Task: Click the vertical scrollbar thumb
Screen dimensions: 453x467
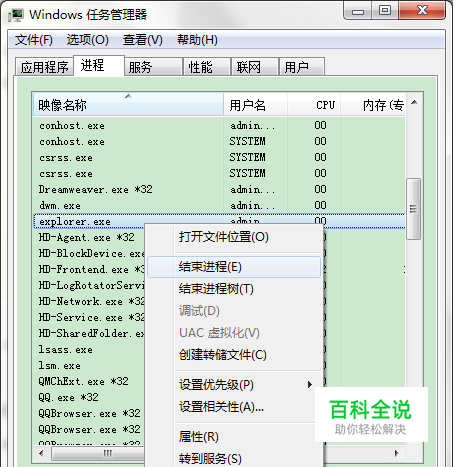Action: coord(414,209)
